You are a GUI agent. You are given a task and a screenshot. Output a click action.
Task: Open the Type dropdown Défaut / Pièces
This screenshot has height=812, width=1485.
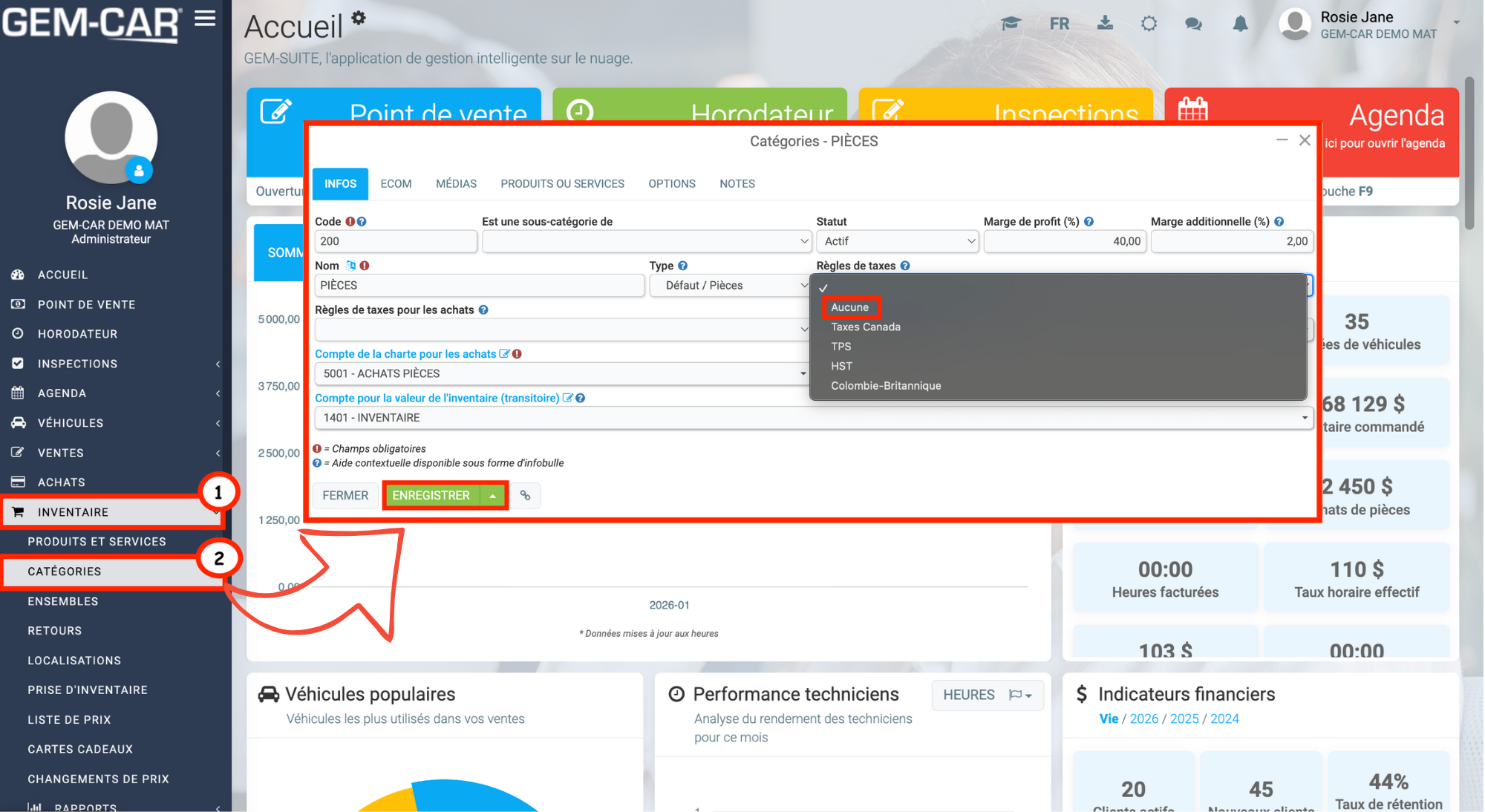click(x=729, y=286)
